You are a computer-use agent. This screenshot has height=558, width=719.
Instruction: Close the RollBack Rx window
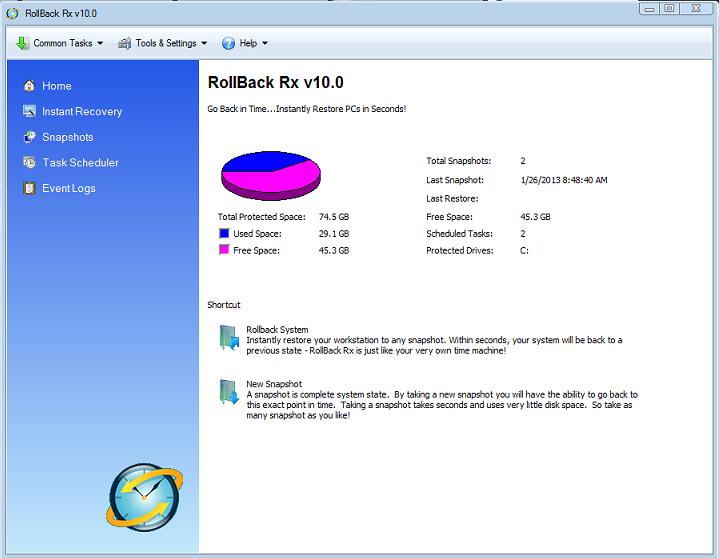pos(697,8)
